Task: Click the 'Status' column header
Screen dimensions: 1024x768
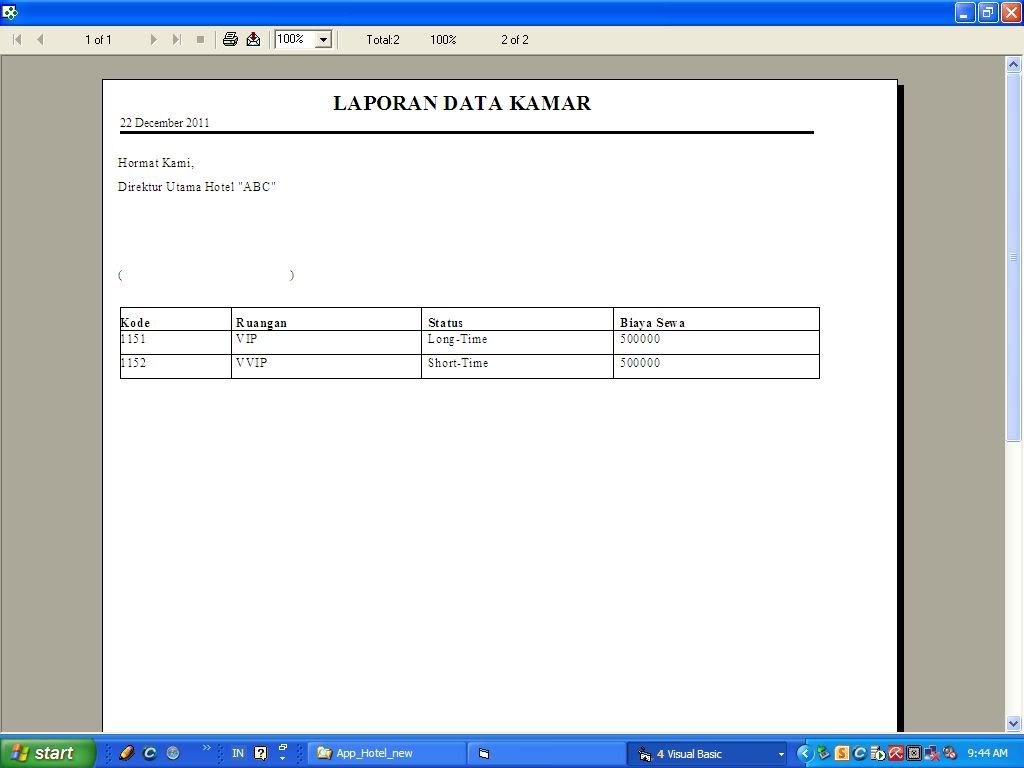Action: tap(445, 323)
